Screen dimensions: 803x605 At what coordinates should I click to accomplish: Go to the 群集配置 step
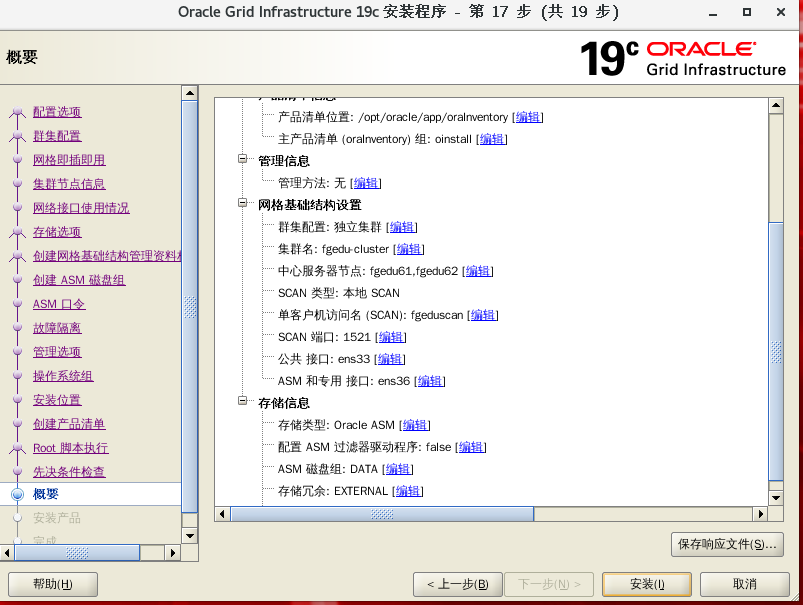point(57,136)
